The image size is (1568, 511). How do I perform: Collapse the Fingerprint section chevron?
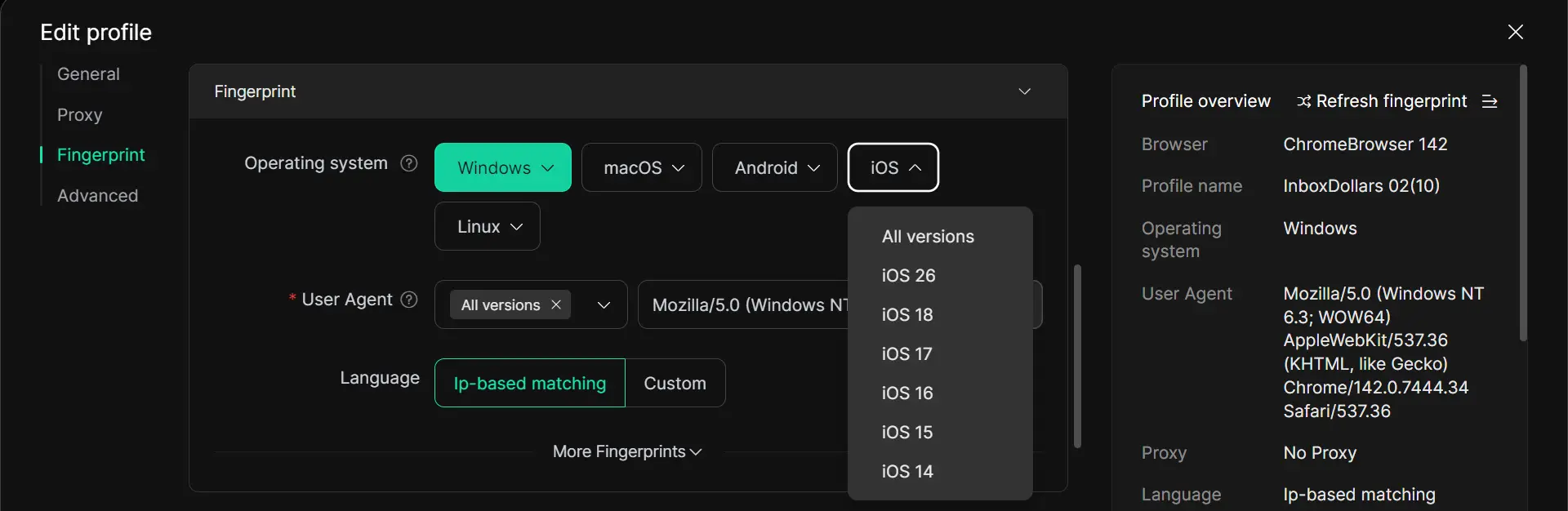click(1024, 91)
